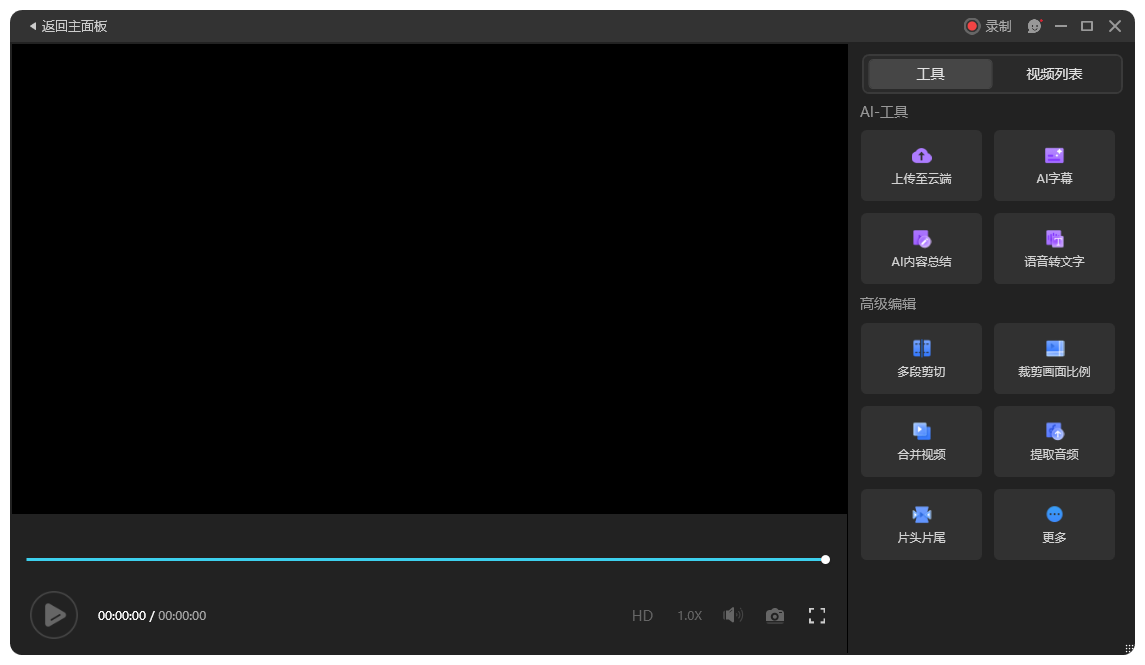Image resolution: width=1145 pixels, height=665 pixels.
Task: Switch to the 视频列表 video list tab
Action: pos(1054,74)
